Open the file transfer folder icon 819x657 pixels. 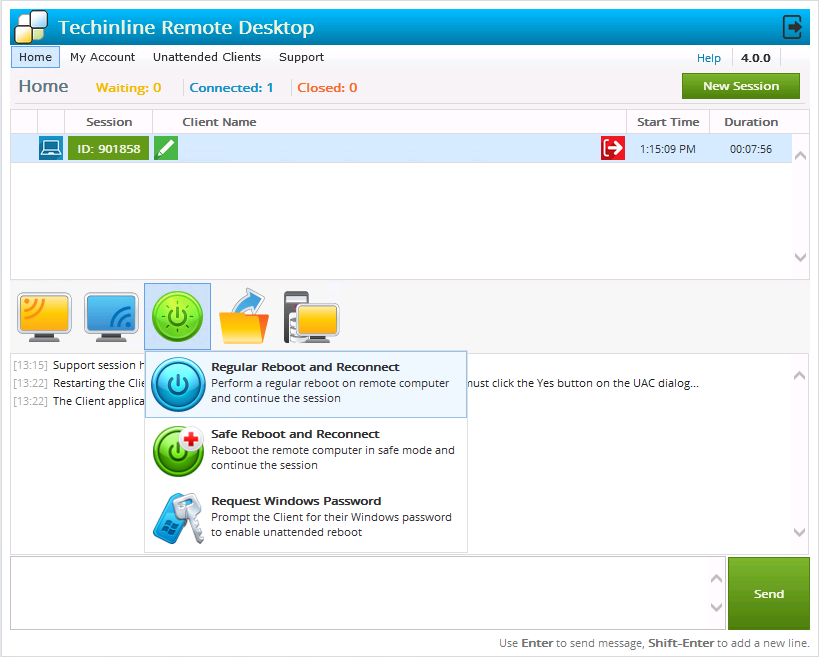pyautogui.click(x=243, y=316)
